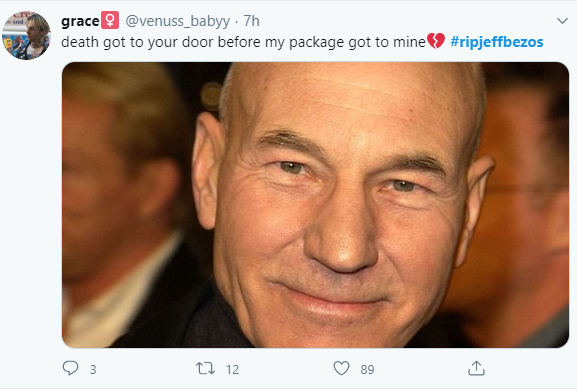Open grace's profile picture avatar

(x=26, y=35)
